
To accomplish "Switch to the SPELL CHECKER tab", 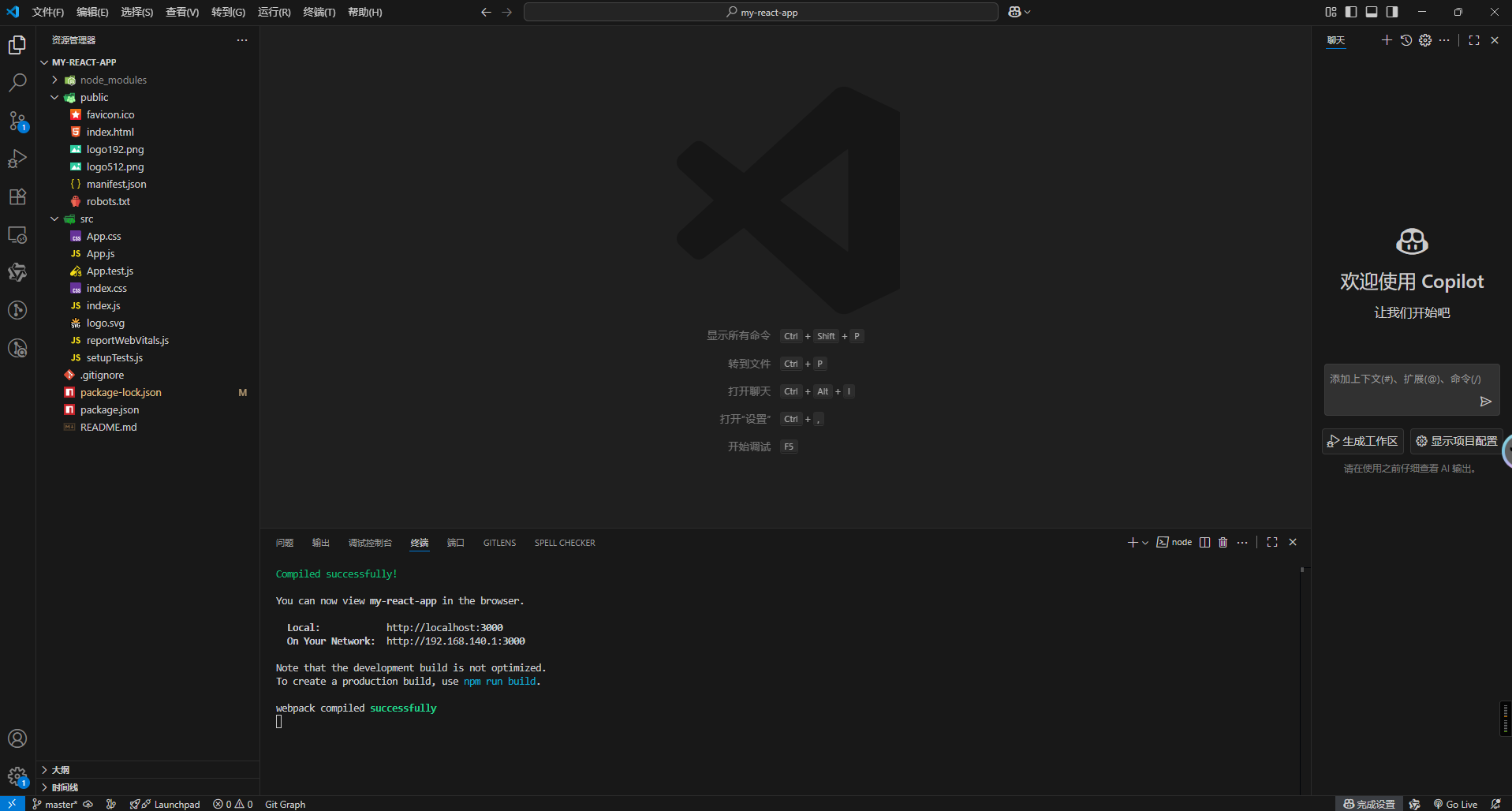I will pyautogui.click(x=565, y=543).
